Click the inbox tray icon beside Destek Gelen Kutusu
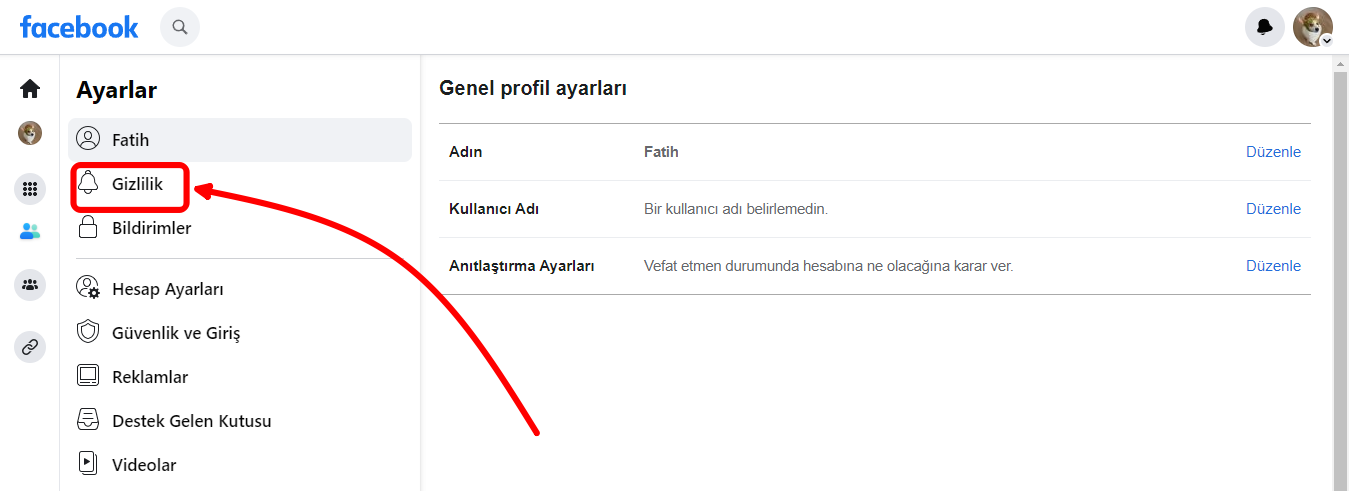 (88, 420)
